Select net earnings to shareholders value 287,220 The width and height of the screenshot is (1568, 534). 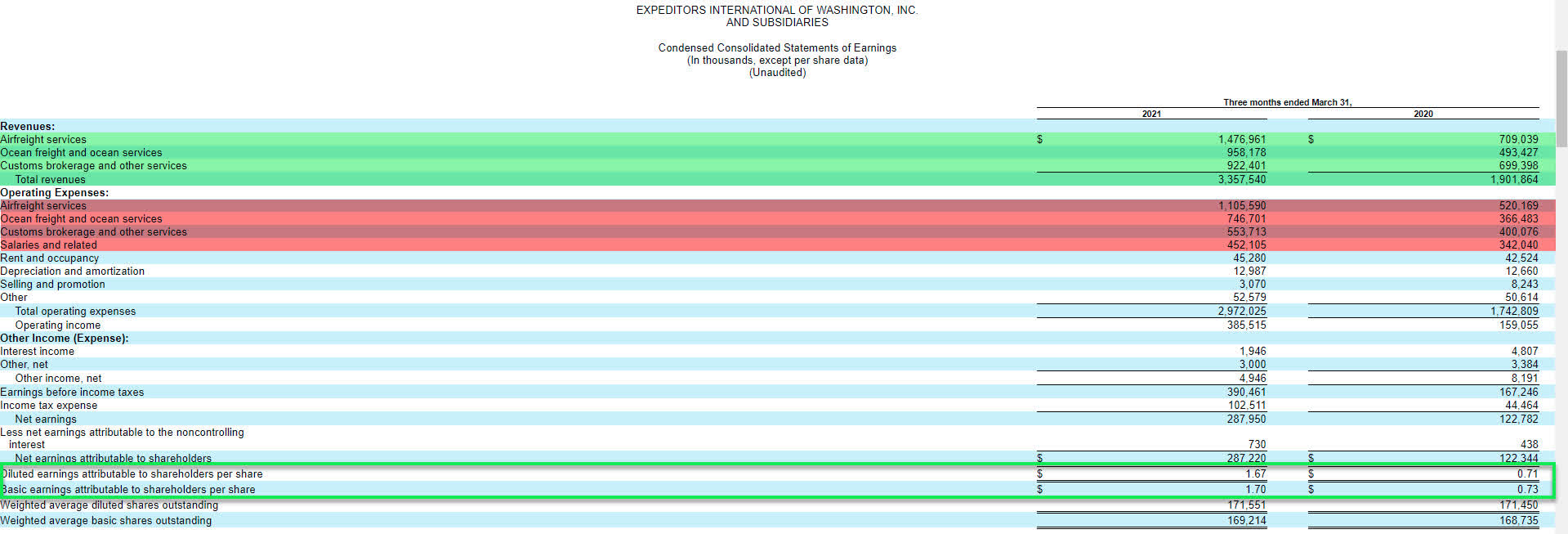coord(1246,459)
